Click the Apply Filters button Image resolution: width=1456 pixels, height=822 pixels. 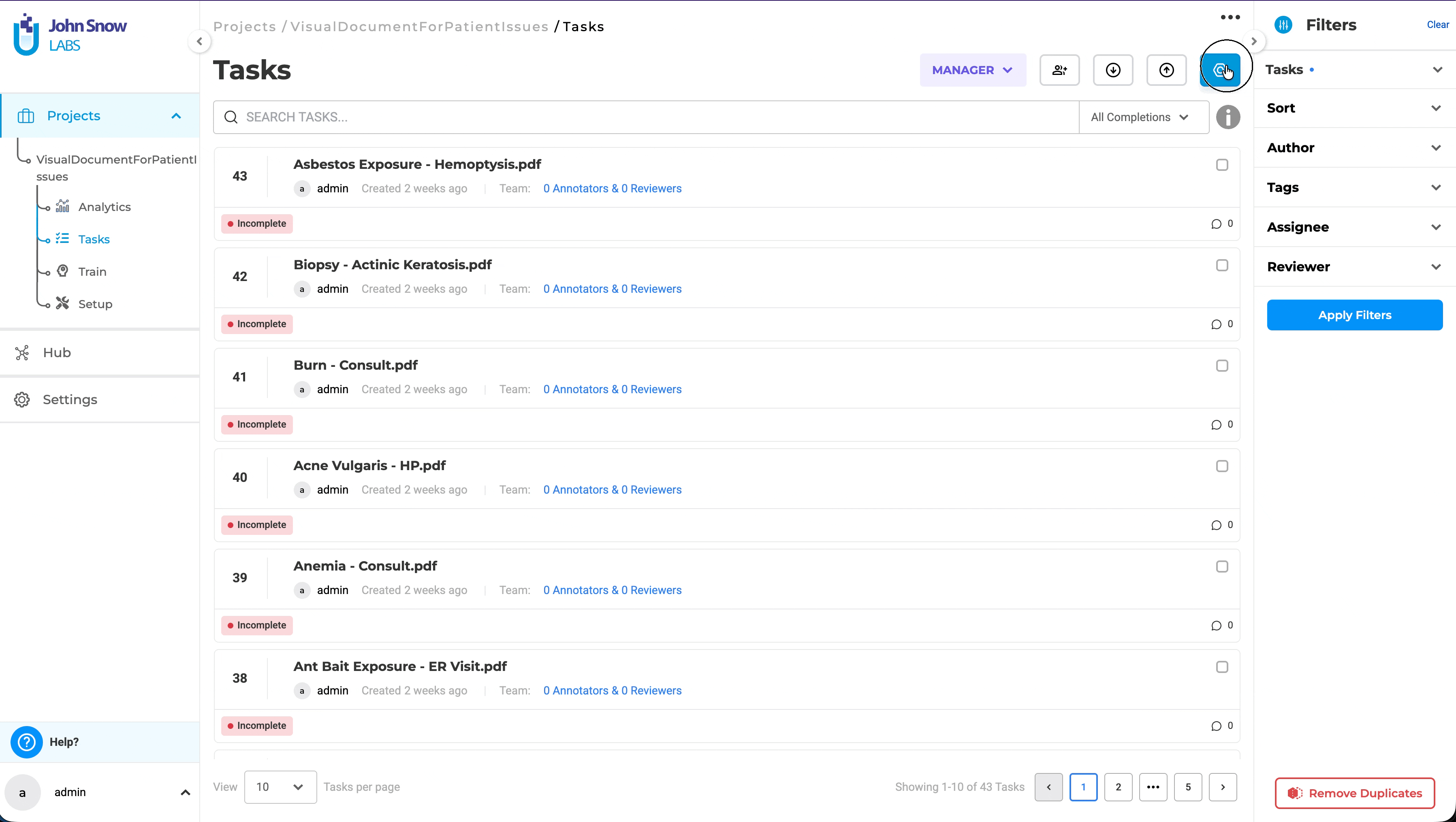1354,315
